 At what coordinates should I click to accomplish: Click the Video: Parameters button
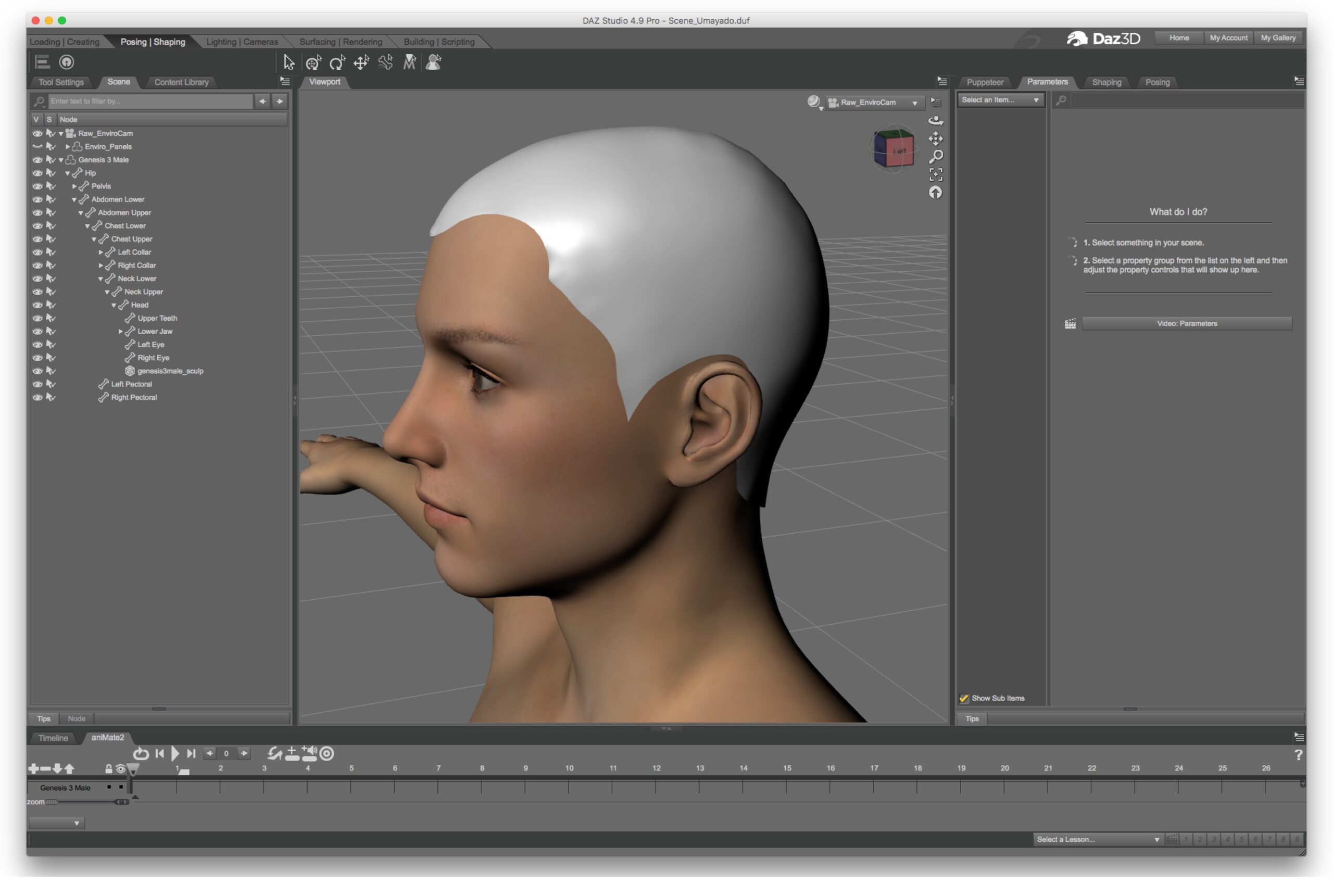click(x=1186, y=323)
